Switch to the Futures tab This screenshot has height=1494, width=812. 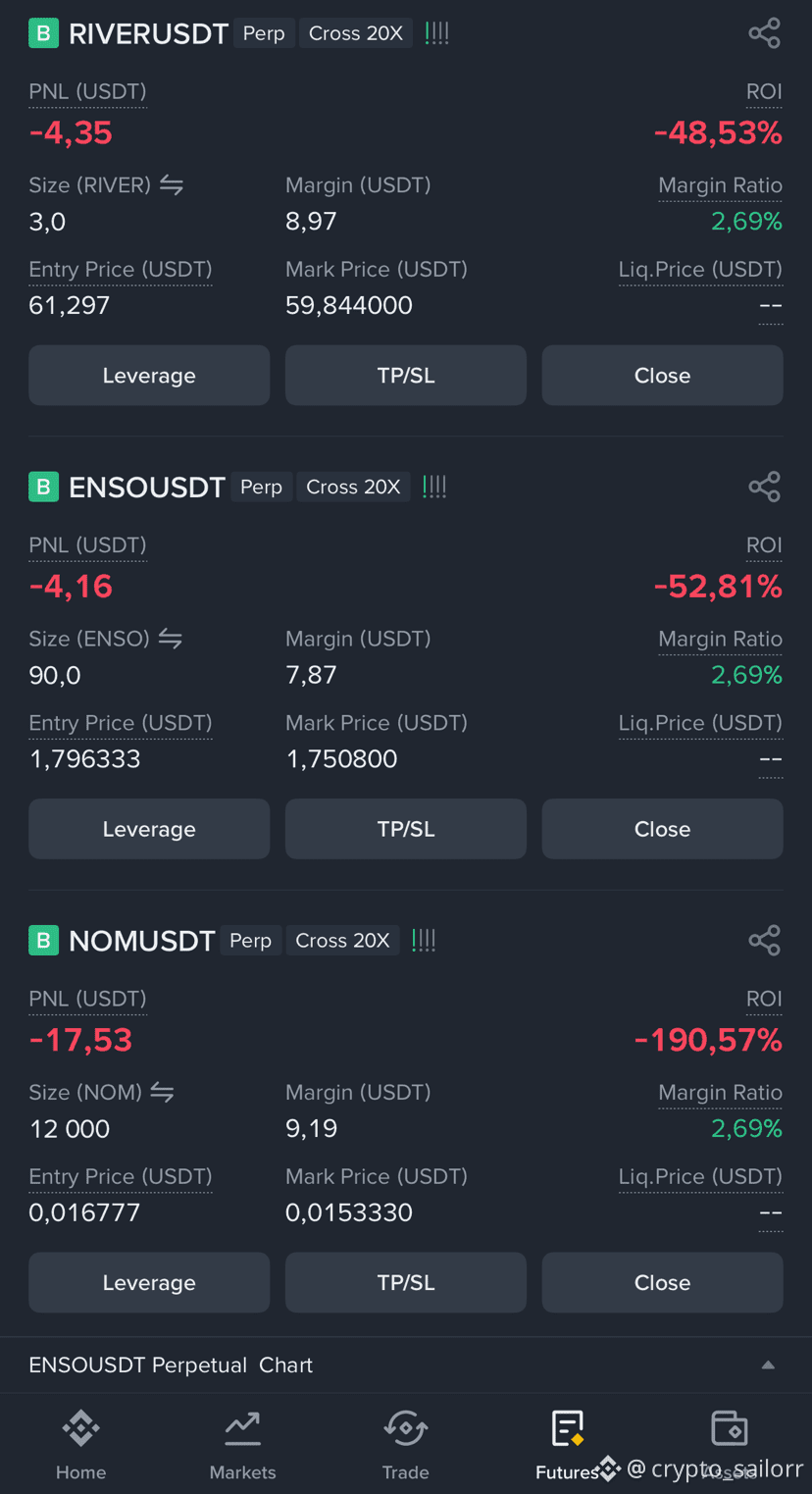tap(567, 1444)
